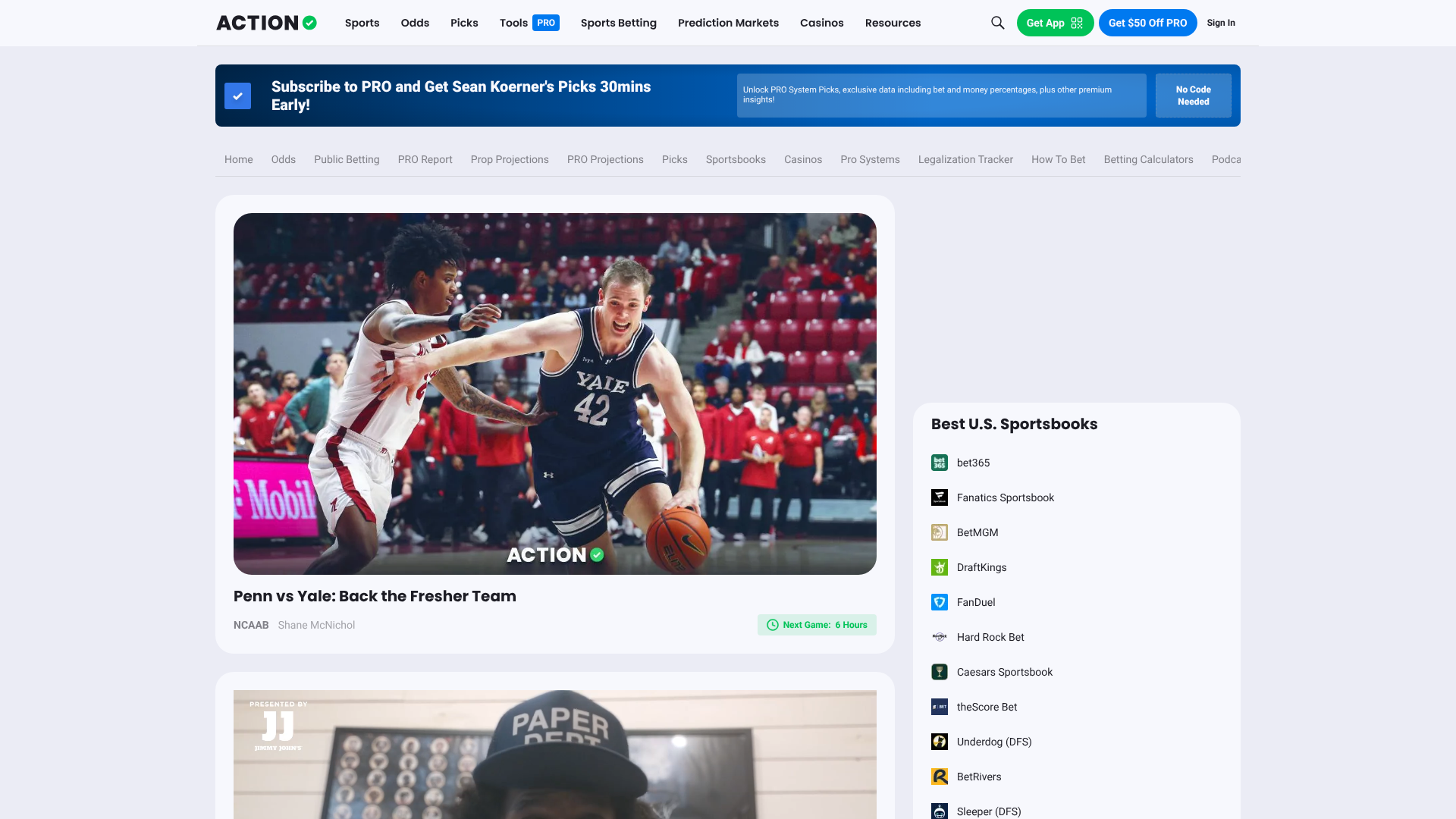Image resolution: width=1456 pixels, height=819 pixels.
Task: Click the Next Game 6 Hours indicator
Action: (817, 625)
